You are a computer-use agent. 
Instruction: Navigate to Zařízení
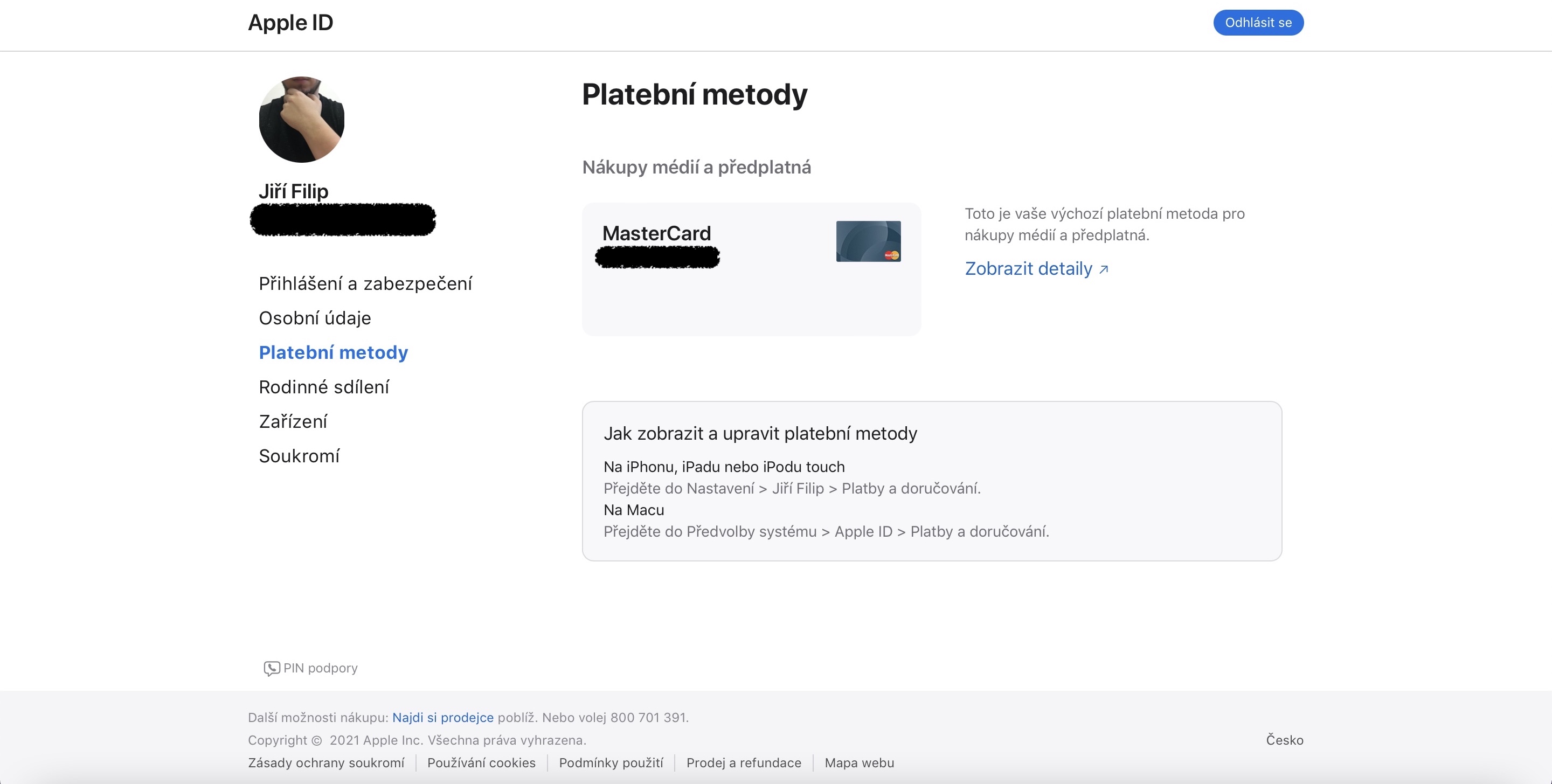click(x=293, y=421)
